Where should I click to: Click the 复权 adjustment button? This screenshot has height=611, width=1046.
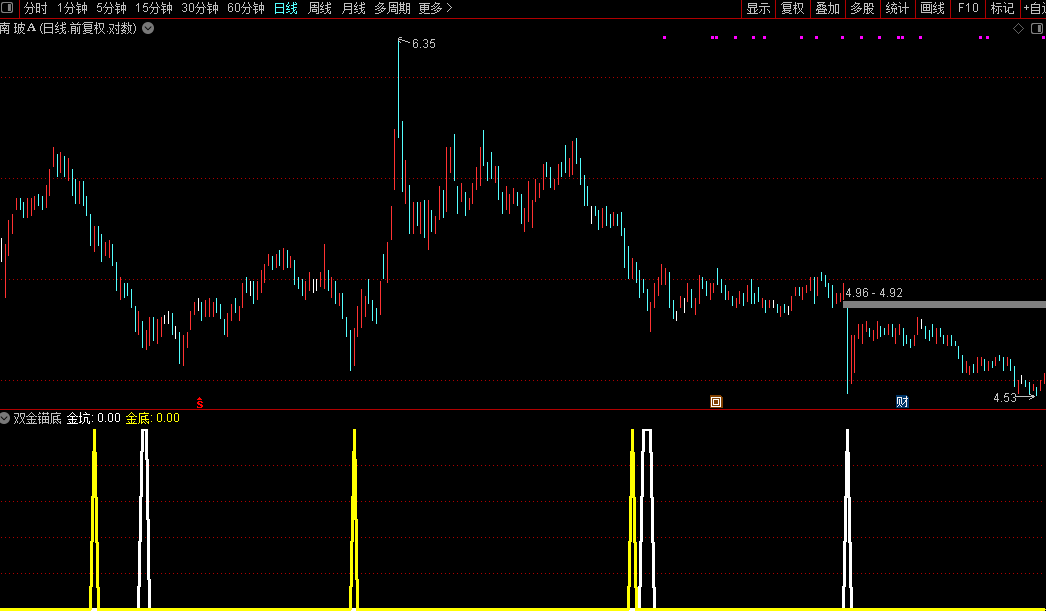click(793, 8)
